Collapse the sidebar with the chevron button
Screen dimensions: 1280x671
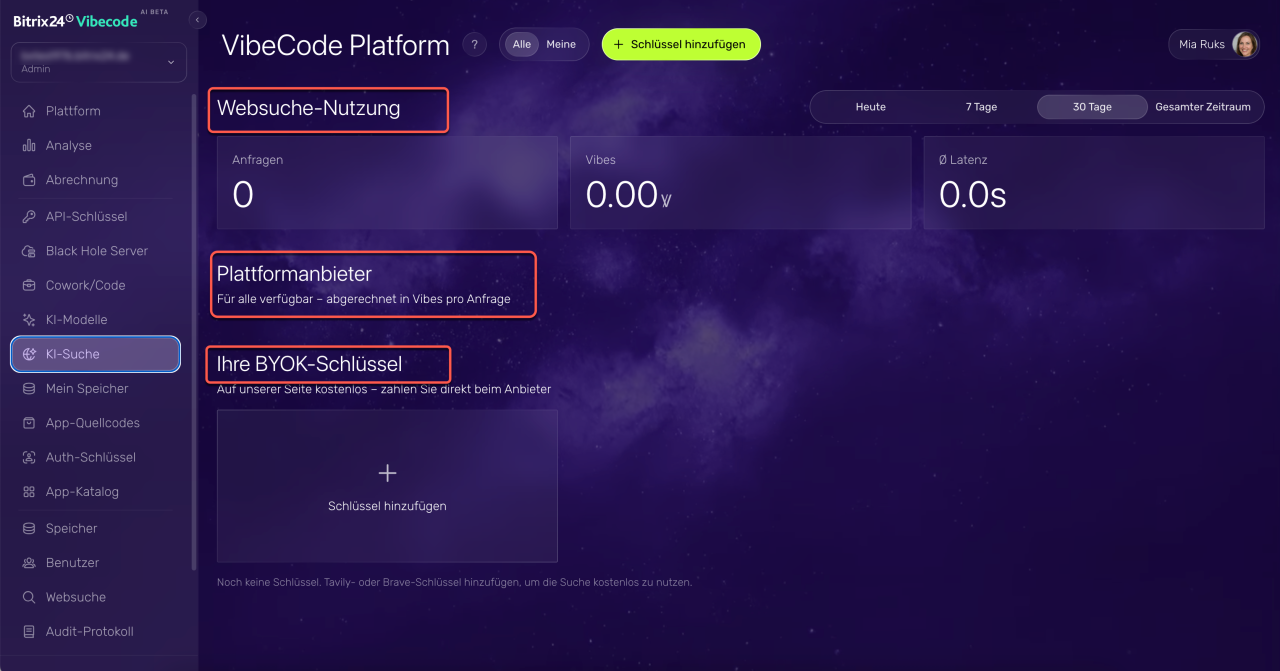[198, 20]
